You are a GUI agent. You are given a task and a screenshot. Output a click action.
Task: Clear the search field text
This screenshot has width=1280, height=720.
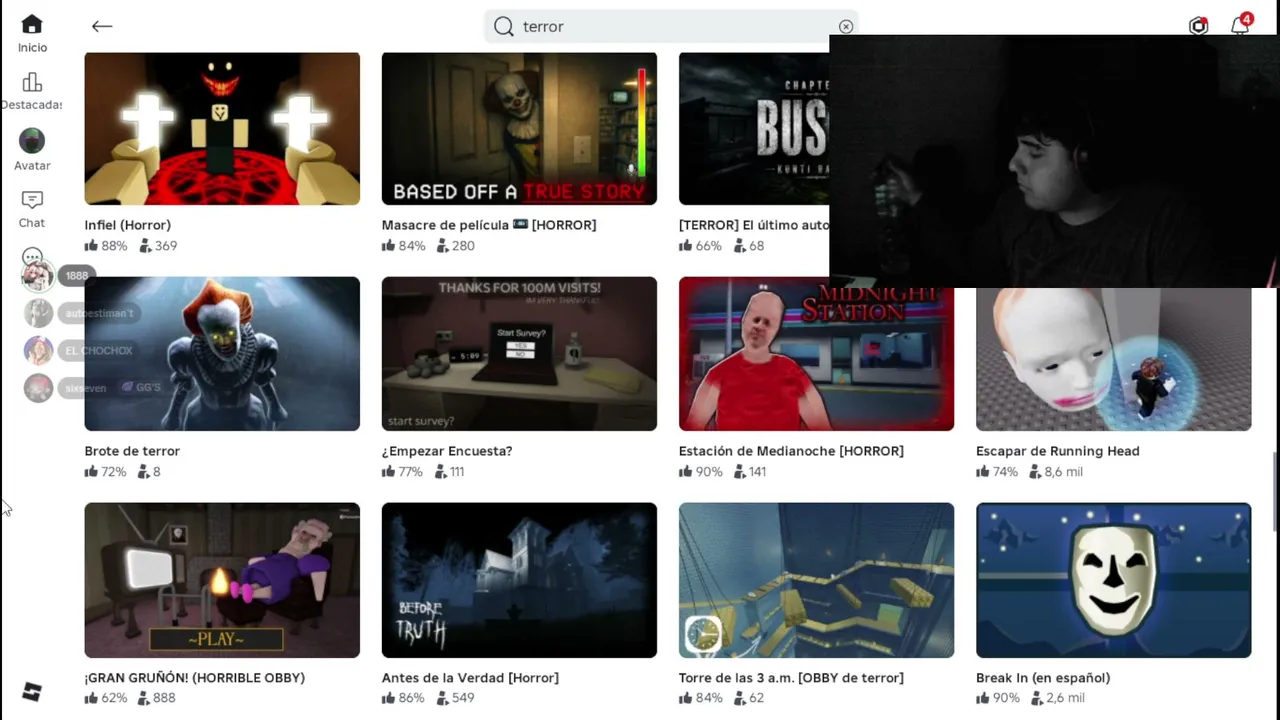846,27
